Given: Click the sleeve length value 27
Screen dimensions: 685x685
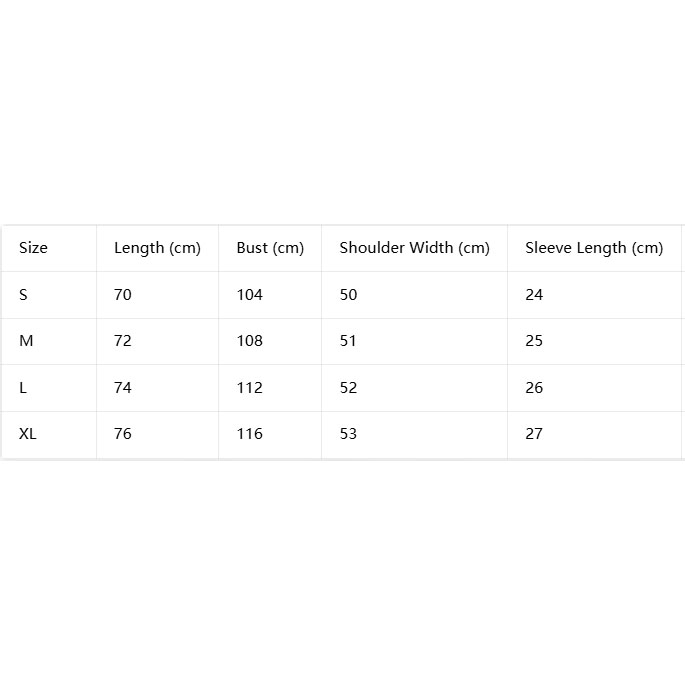Looking at the screenshot, I should click(534, 434).
